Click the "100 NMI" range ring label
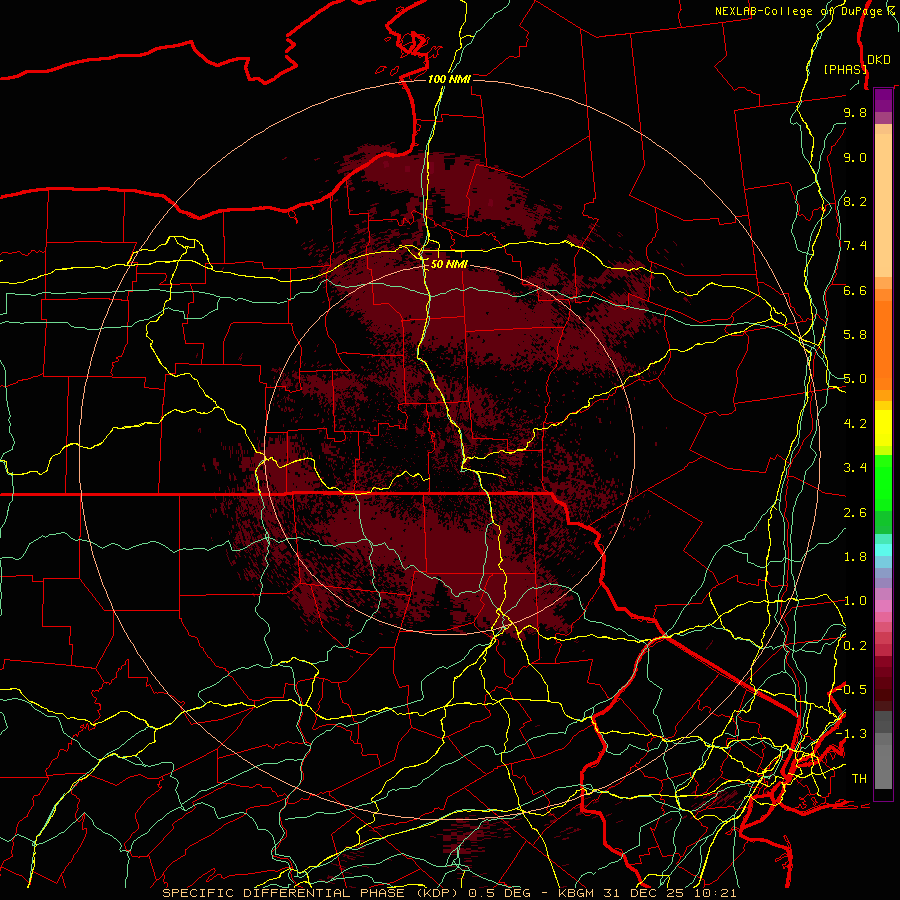Image resolution: width=900 pixels, height=900 pixels. point(449,79)
